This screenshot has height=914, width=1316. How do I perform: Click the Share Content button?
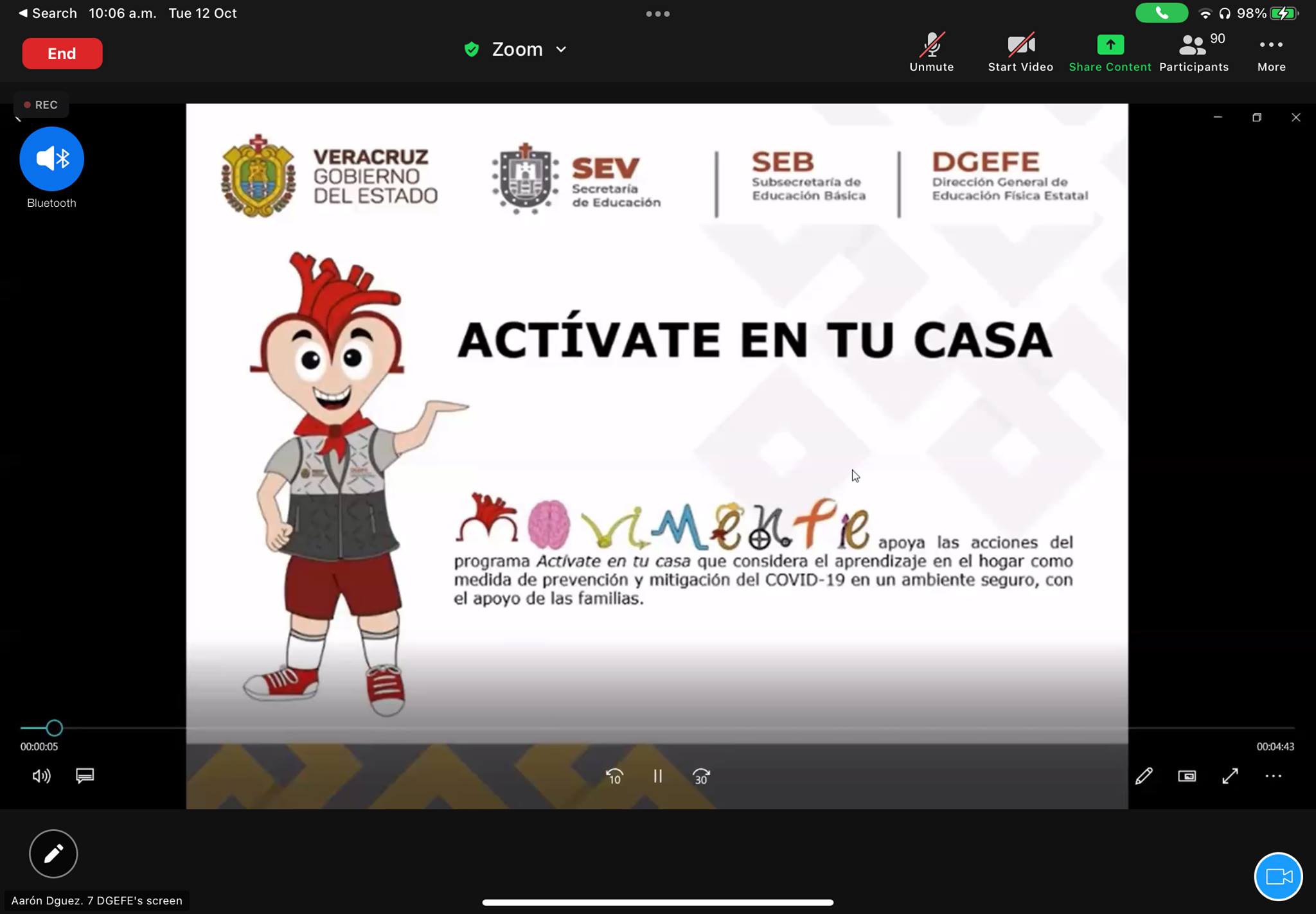pos(1110,52)
